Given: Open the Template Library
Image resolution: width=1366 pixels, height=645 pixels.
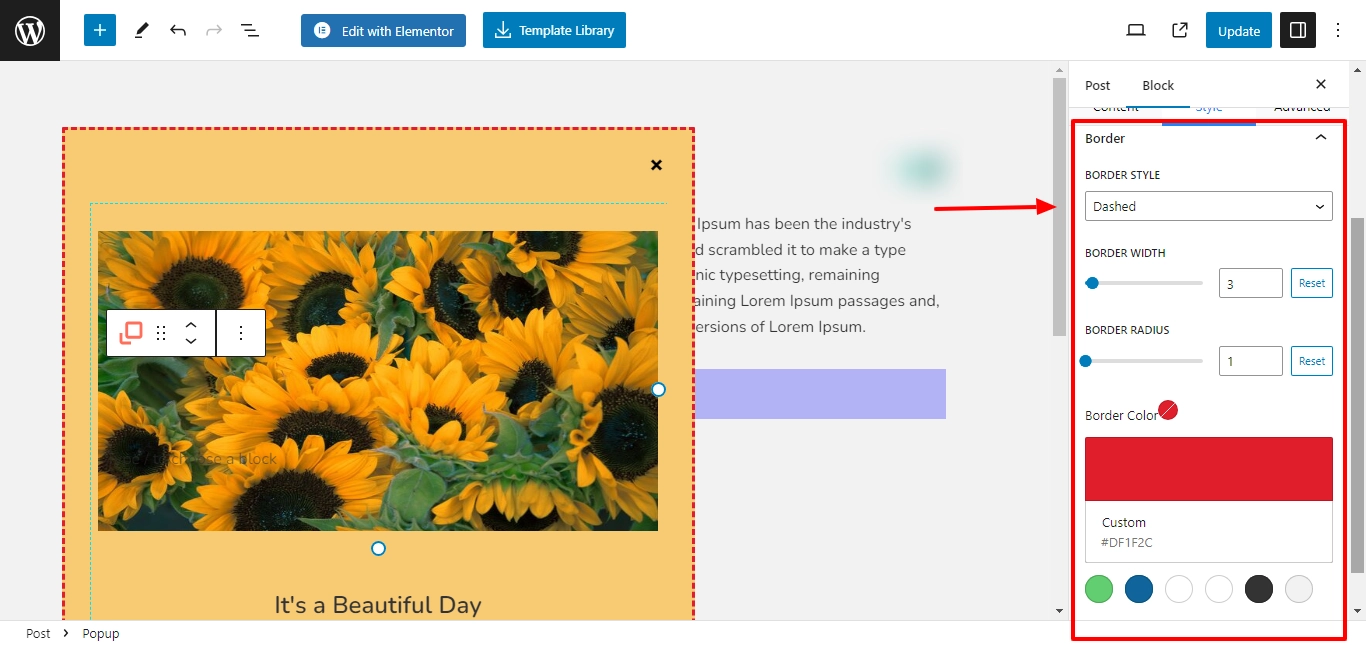Looking at the screenshot, I should pos(554,30).
